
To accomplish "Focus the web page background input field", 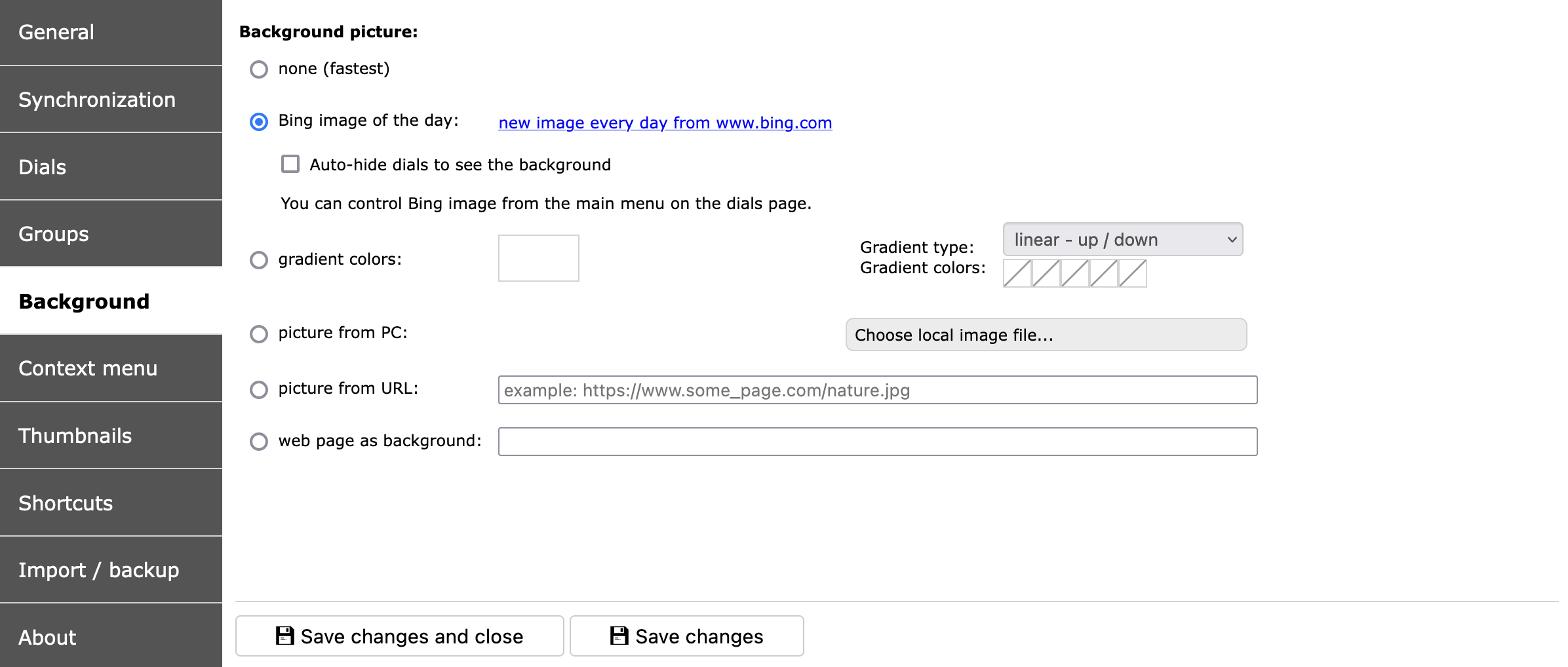I will tap(878, 441).
